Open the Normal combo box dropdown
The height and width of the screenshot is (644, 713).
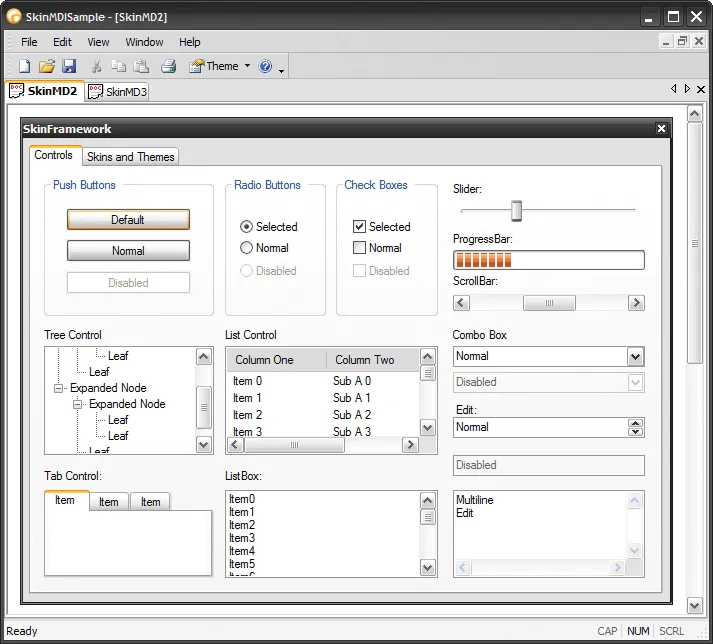pyautogui.click(x=635, y=357)
